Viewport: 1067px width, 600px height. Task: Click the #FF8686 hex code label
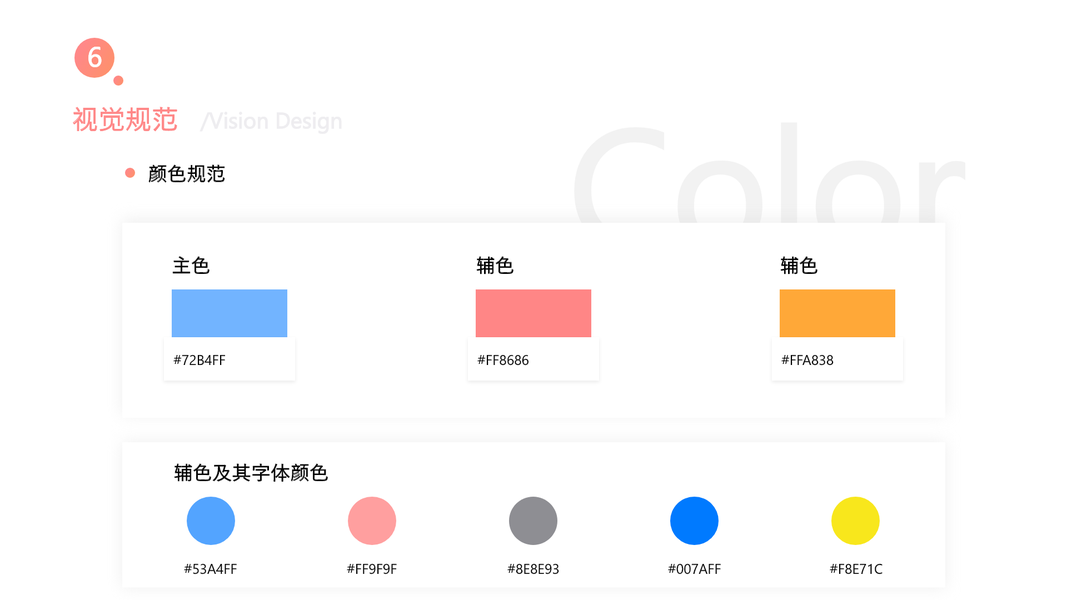(x=503, y=360)
